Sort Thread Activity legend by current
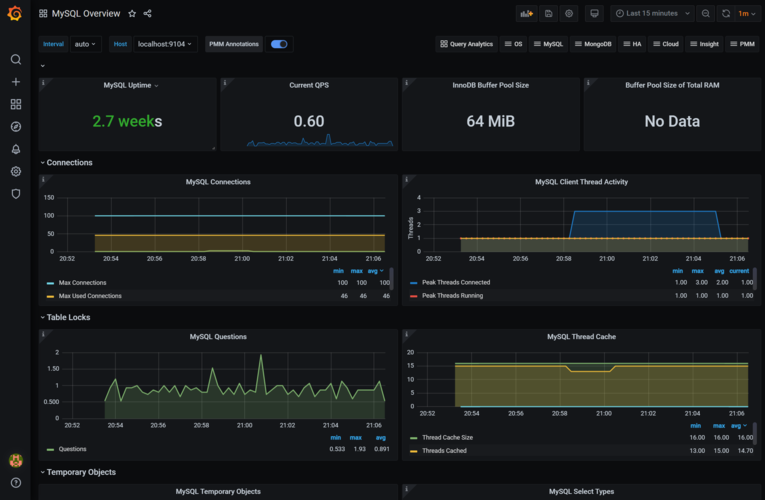765x500 pixels. 739,271
